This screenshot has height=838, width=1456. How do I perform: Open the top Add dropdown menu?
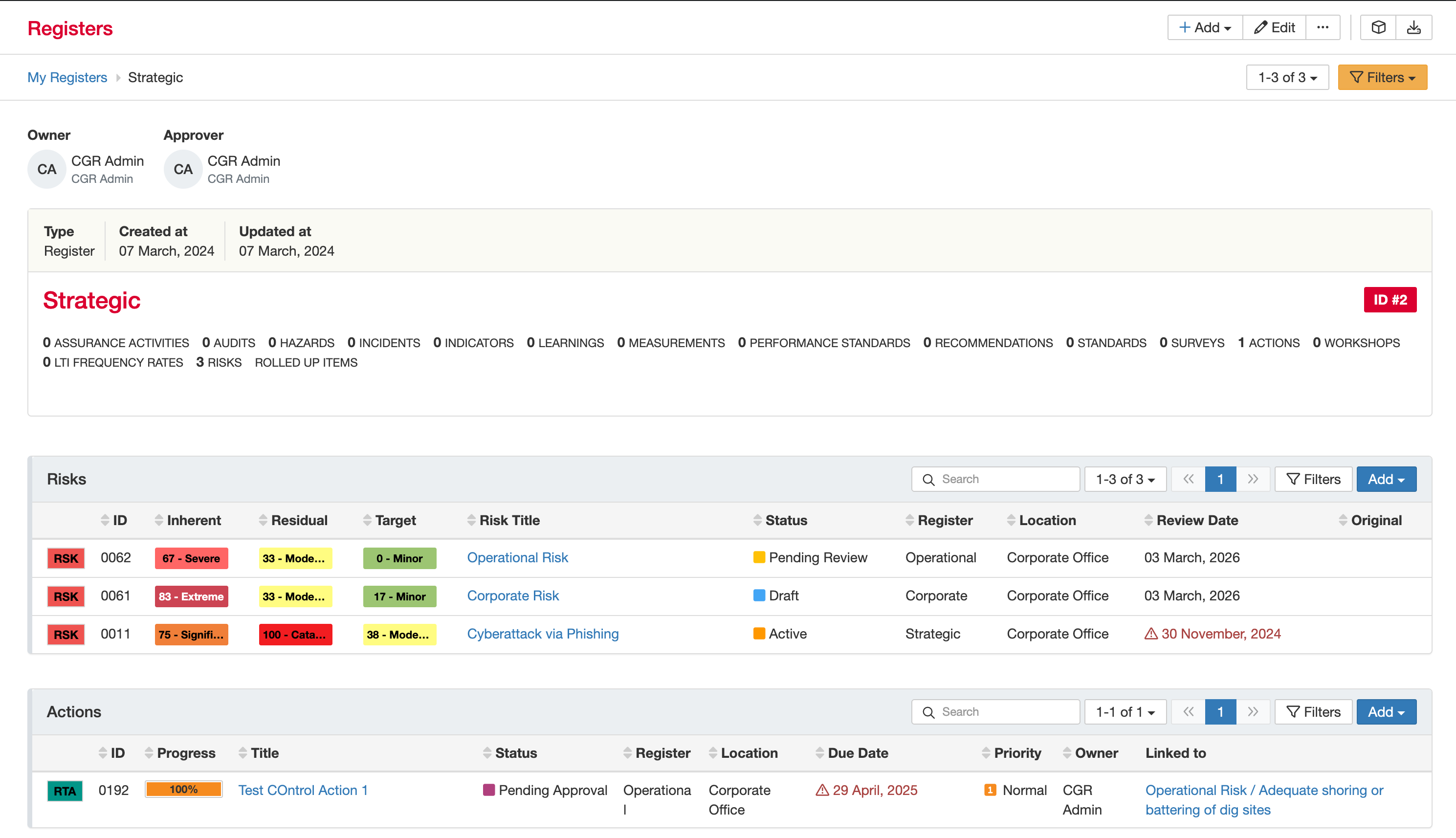pyautogui.click(x=1205, y=28)
